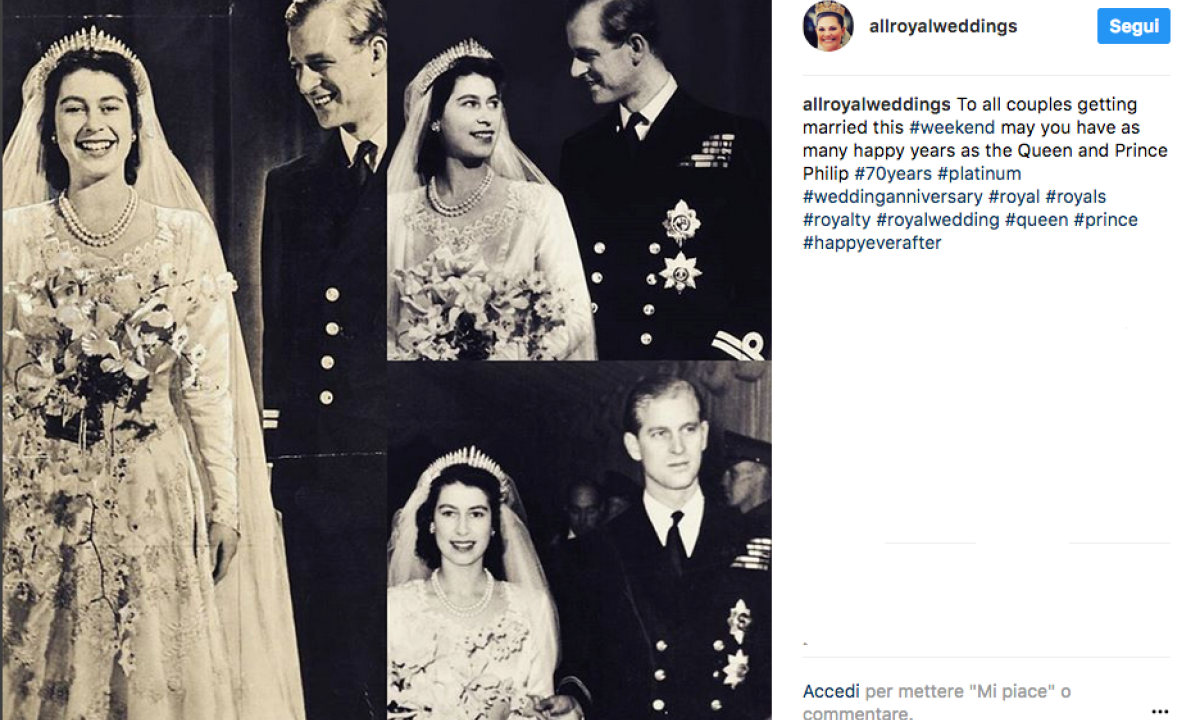The image size is (1200, 720).
Task: Open allroyalweddings username in the header
Action: point(943,27)
